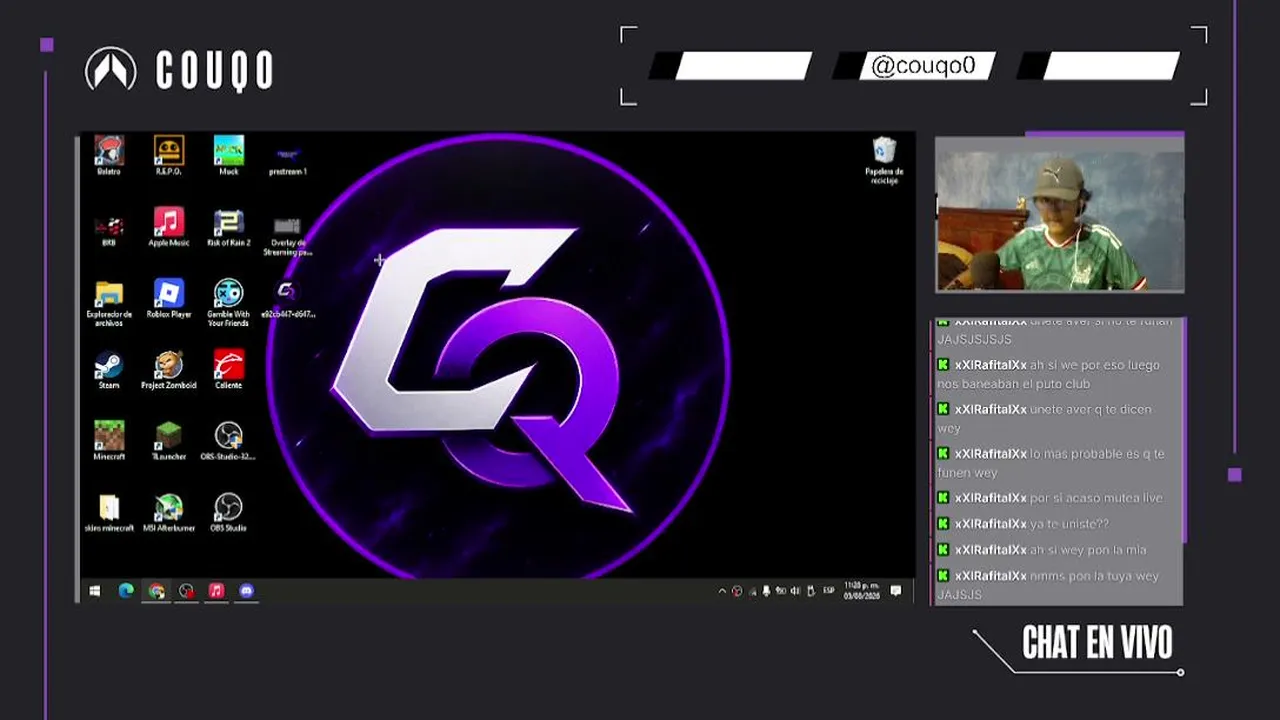
Task: Click the taskbar app with red dot badge
Action: click(187, 591)
